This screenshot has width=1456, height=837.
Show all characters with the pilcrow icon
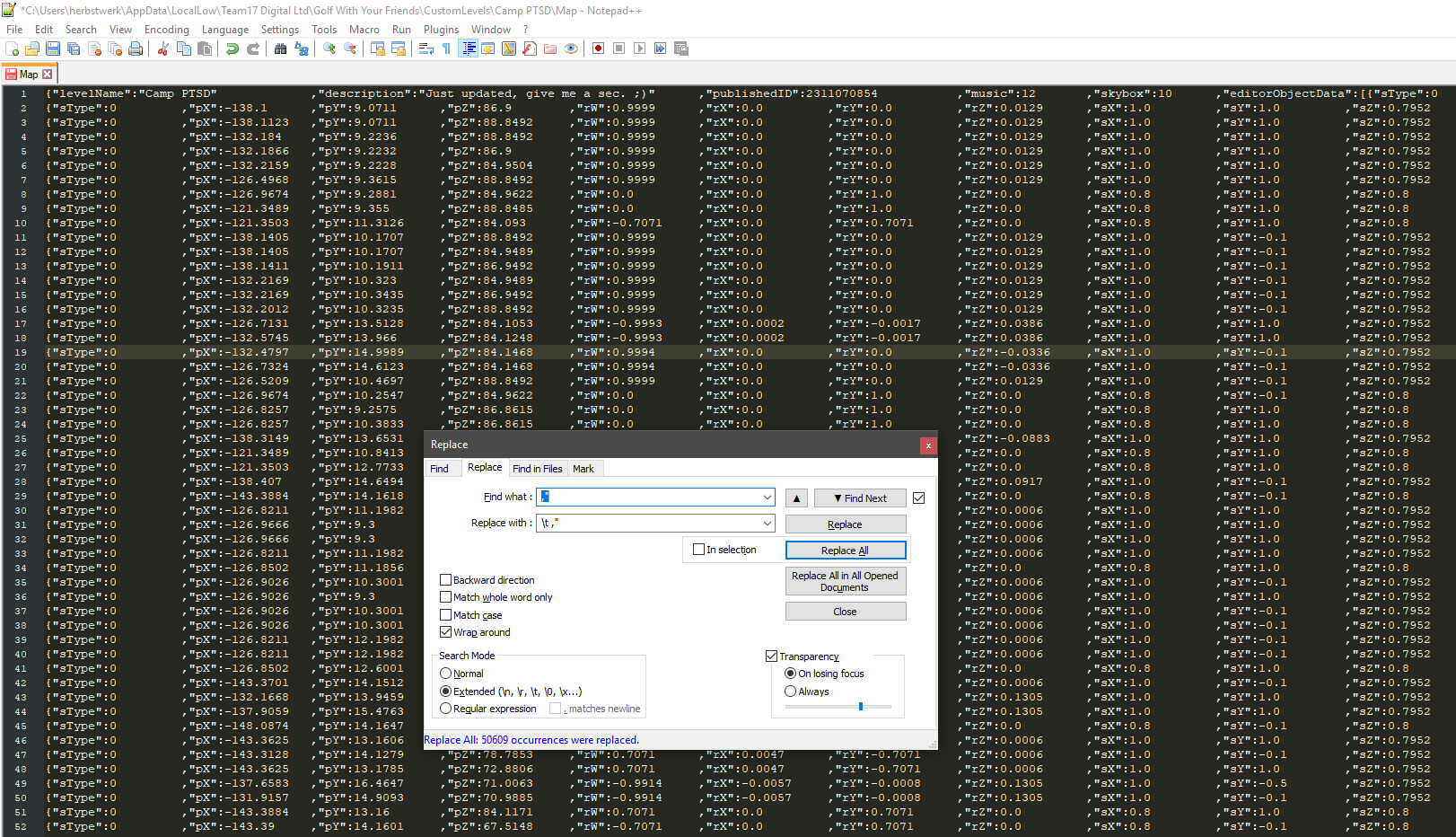pyautogui.click(x=447, y=48)
